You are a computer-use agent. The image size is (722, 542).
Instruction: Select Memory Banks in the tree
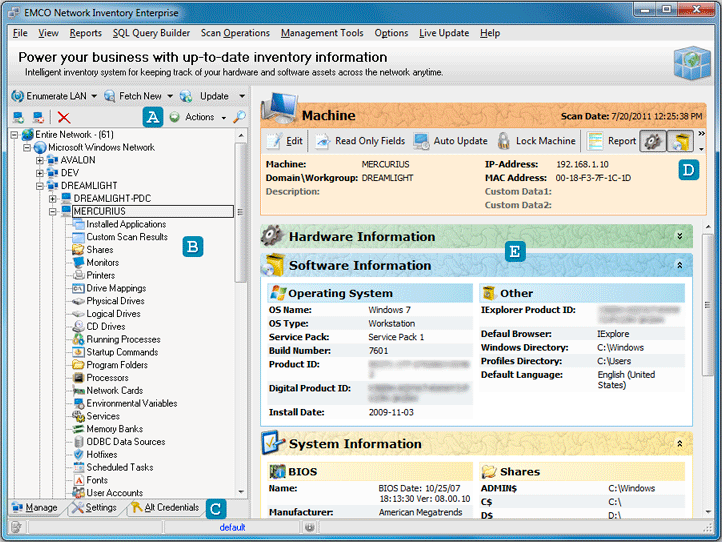pos(115,429)
